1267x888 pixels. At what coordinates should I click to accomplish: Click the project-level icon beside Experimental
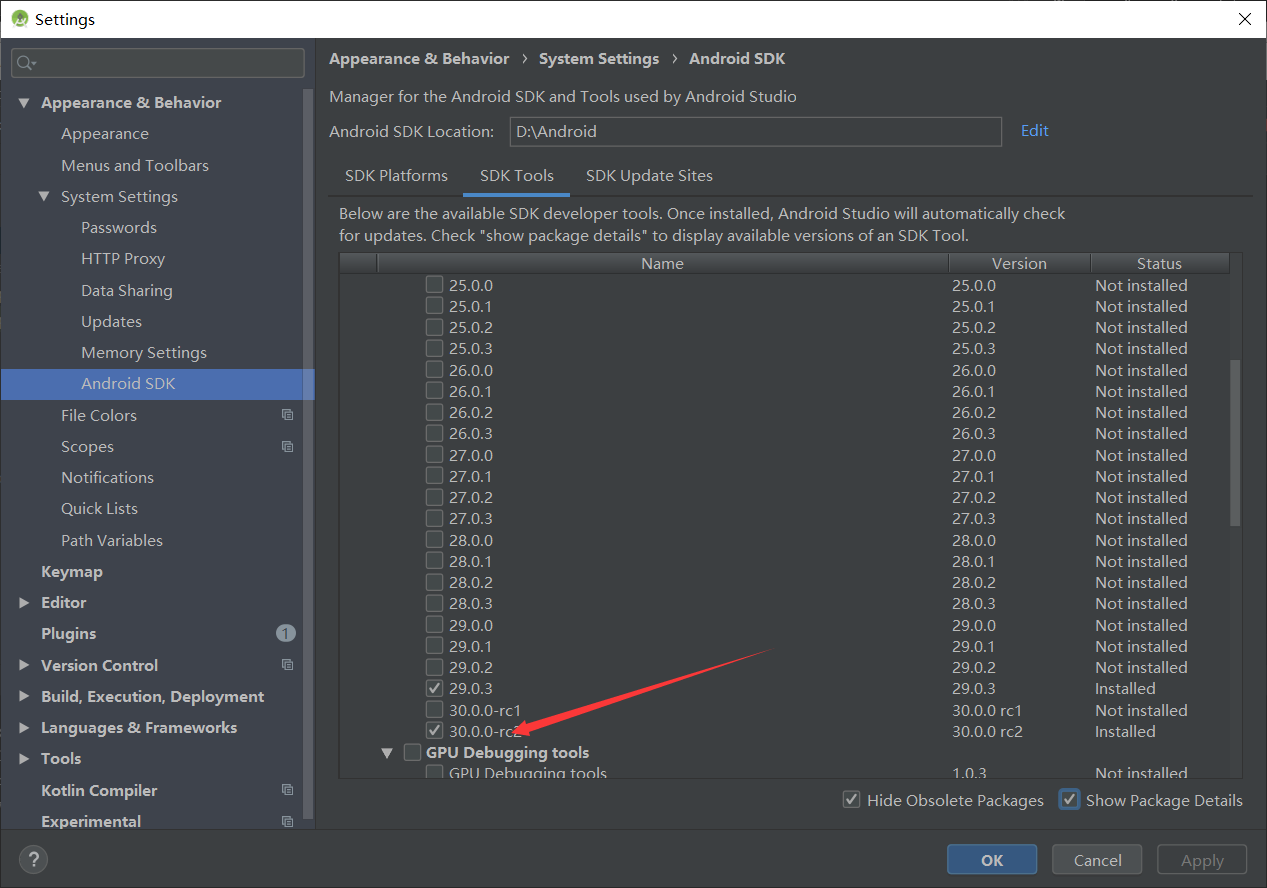[287, 821]
